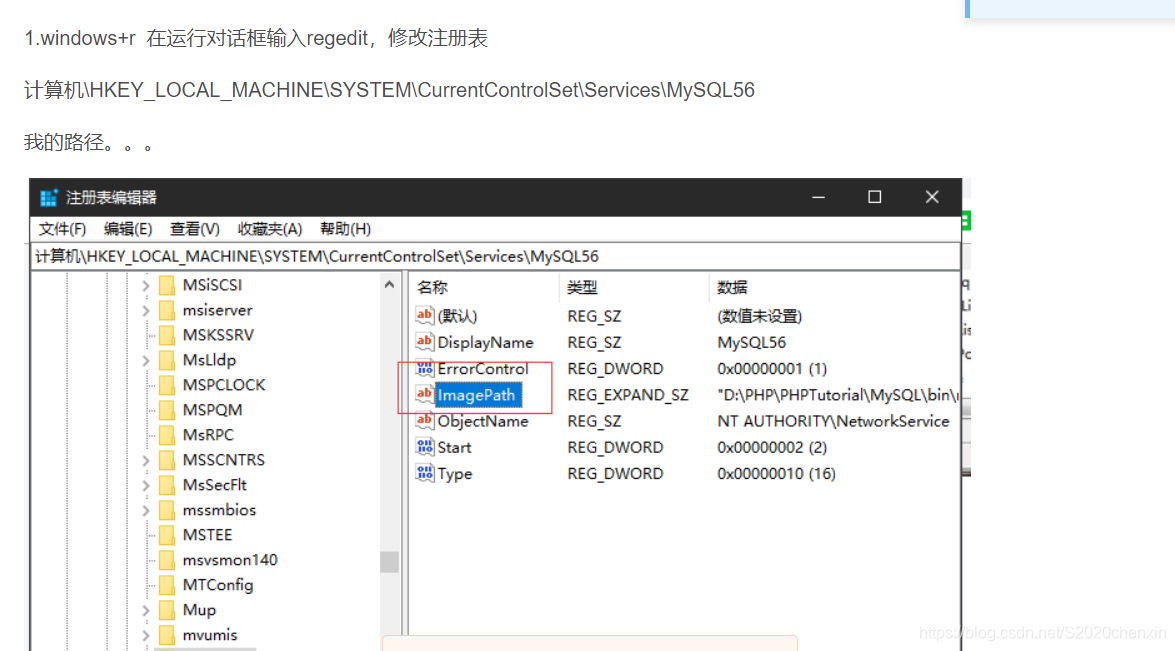Screen dimensions: 1175x651
Task: Click the MTConfig folder icon
Action: click(167, 585)
